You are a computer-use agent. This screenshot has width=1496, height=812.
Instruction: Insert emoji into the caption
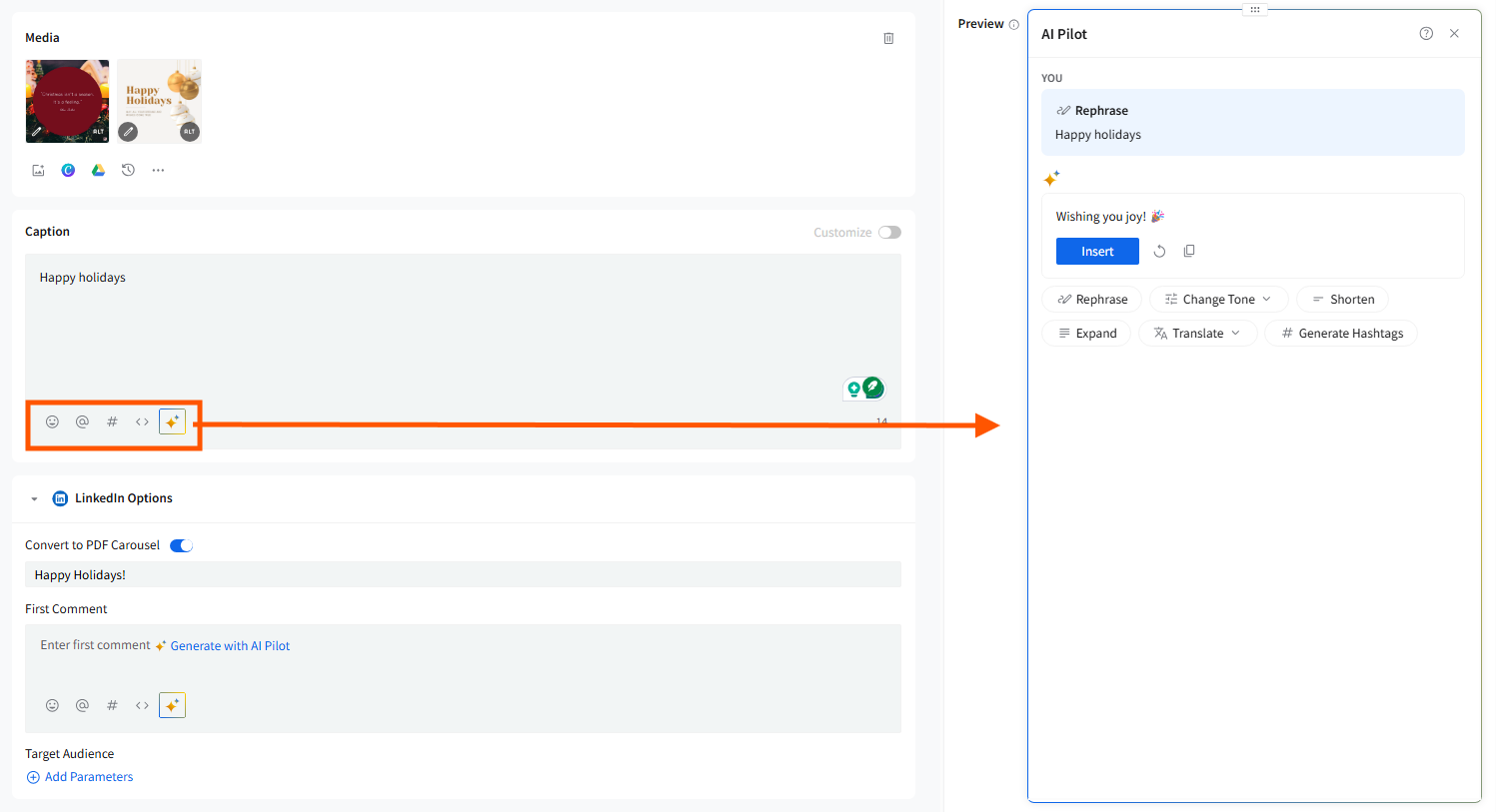click(52, 421)
